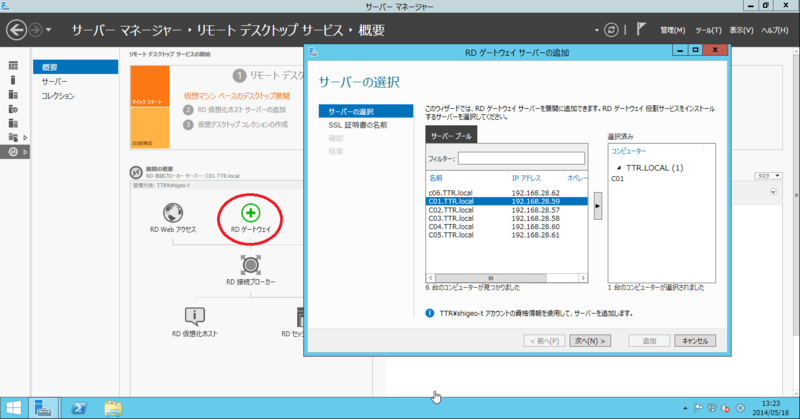Click the コンピューター column header

point(629,151)
